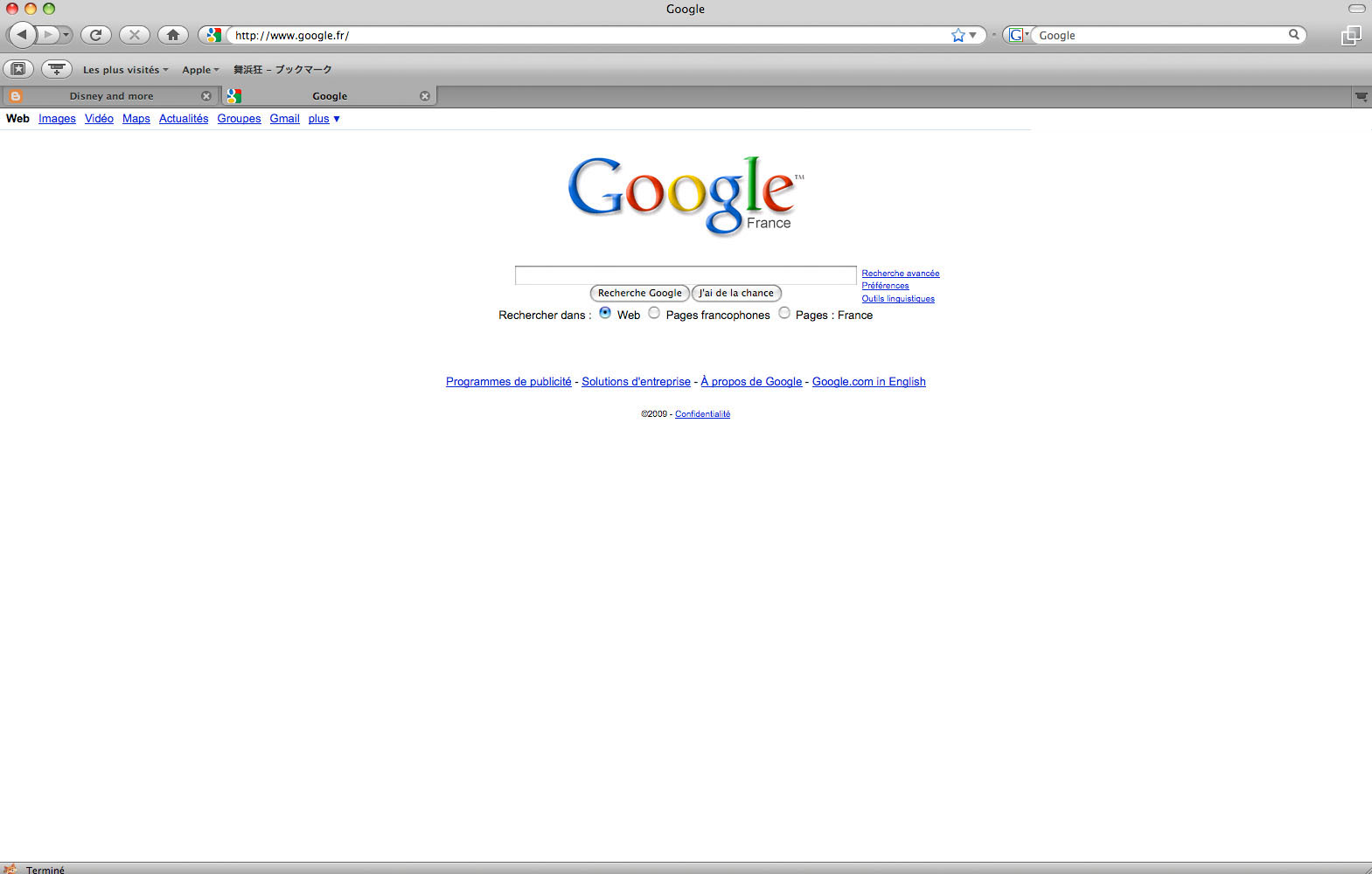Reload the page with the refresh button
The width and height of the screenshot is (1372, 874).
pos(96,35)
